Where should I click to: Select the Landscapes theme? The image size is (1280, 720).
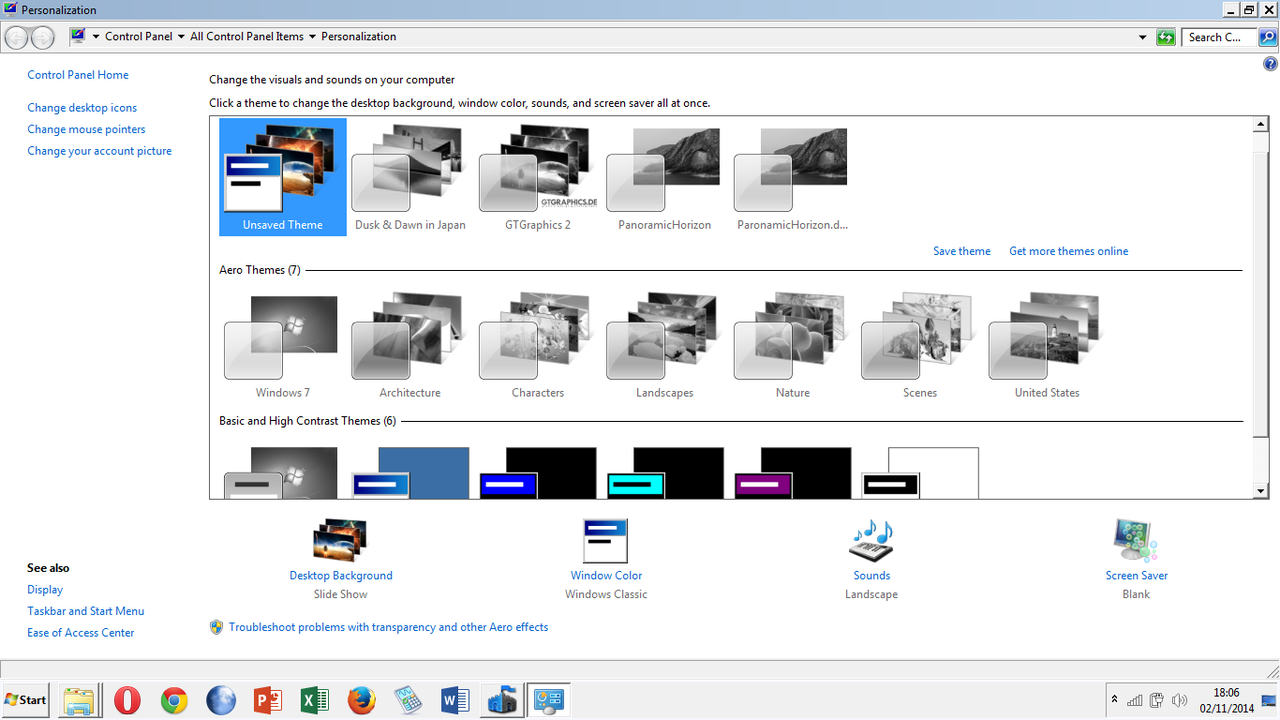tap(664, 346)
